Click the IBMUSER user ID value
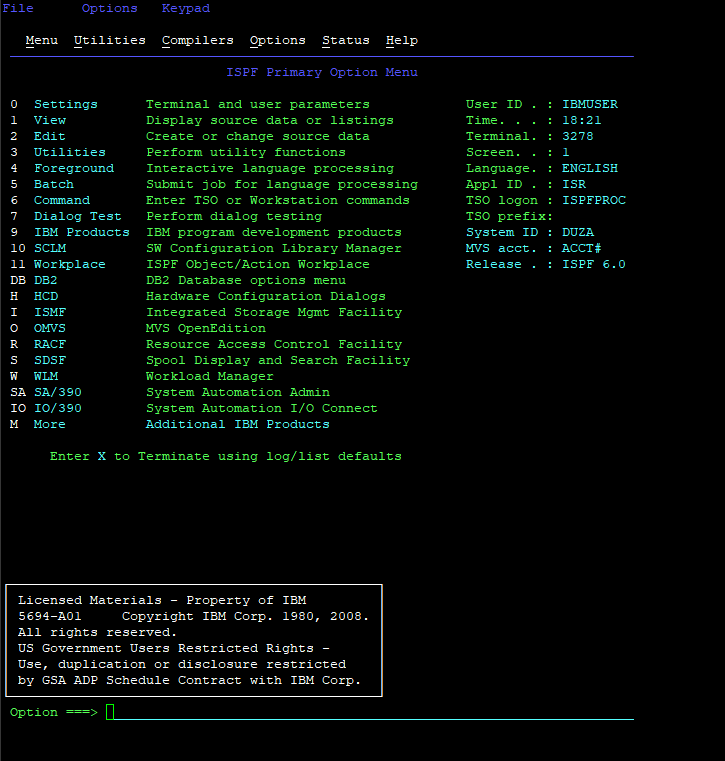This screenshot has width=725, height=761. pyautogui.click(x=590, y=104)
